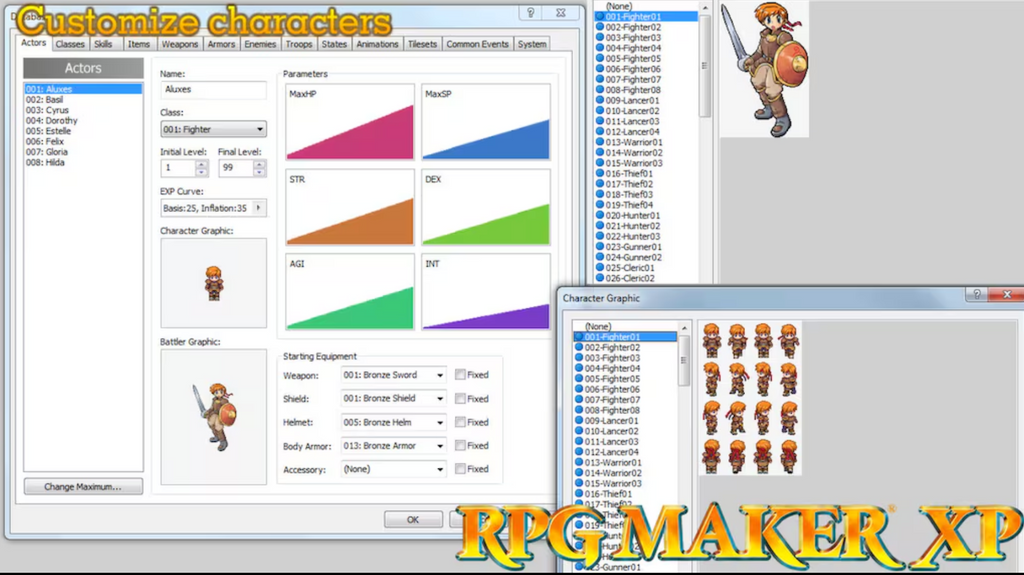The image size is (1024, 575).
Task: Check Fixed for Body Armor
Action: [460, 446]
